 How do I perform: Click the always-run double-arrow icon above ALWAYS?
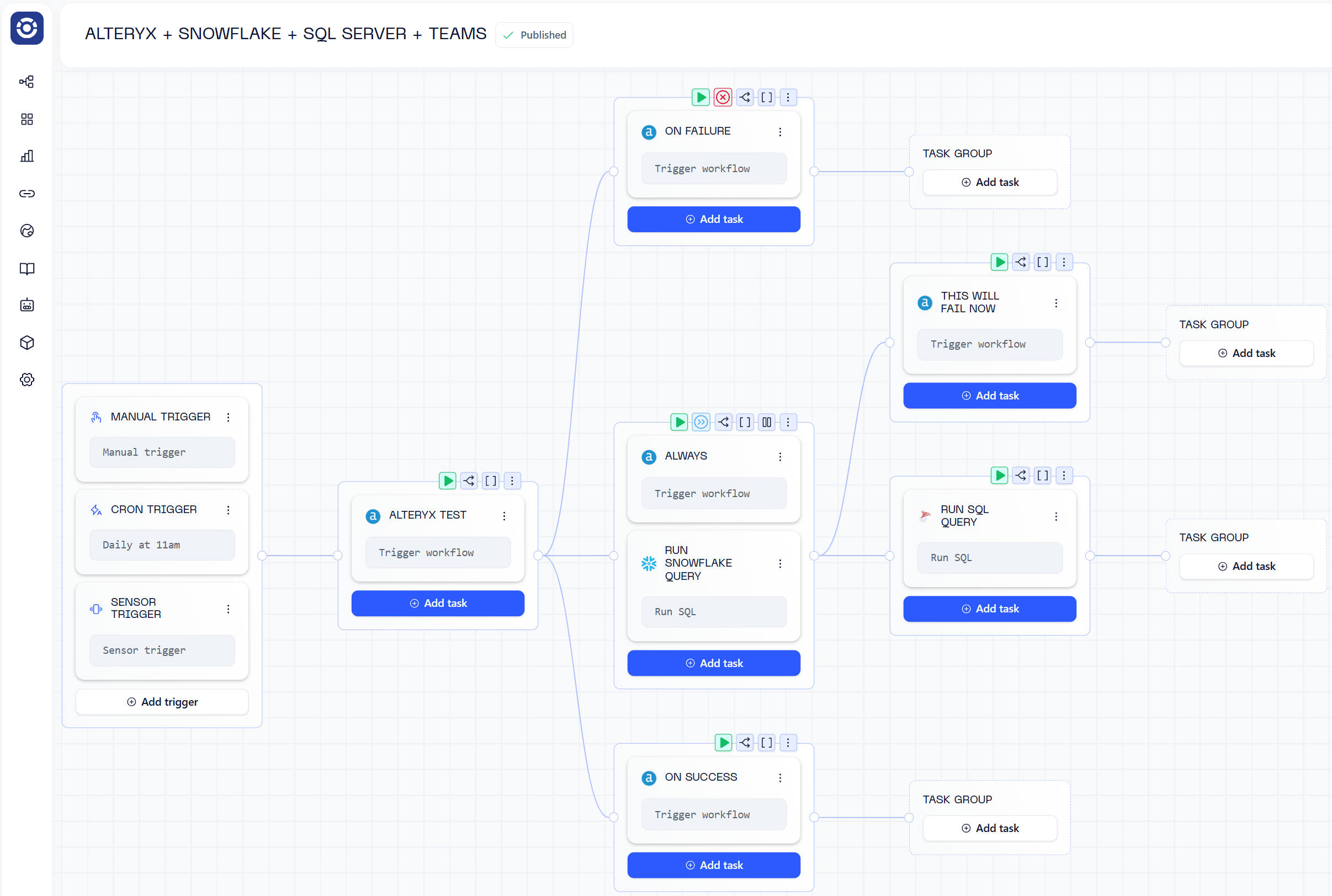tap(701, 422)
